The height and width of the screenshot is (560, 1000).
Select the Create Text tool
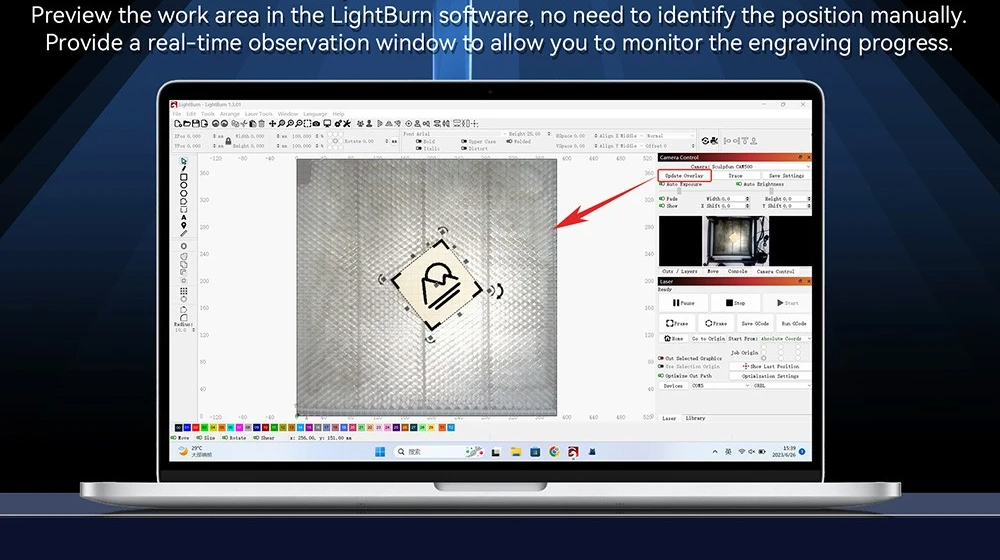(x=184, y=217)
